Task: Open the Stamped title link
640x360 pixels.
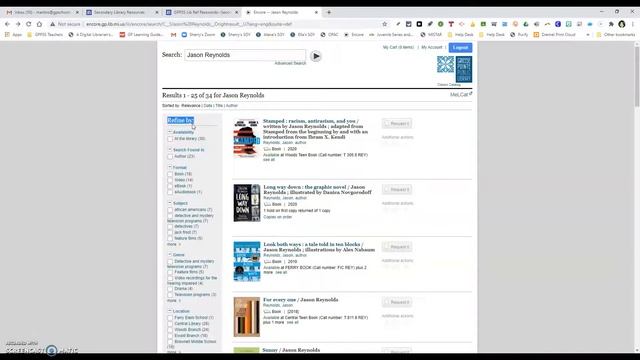Action: point(315,129)
